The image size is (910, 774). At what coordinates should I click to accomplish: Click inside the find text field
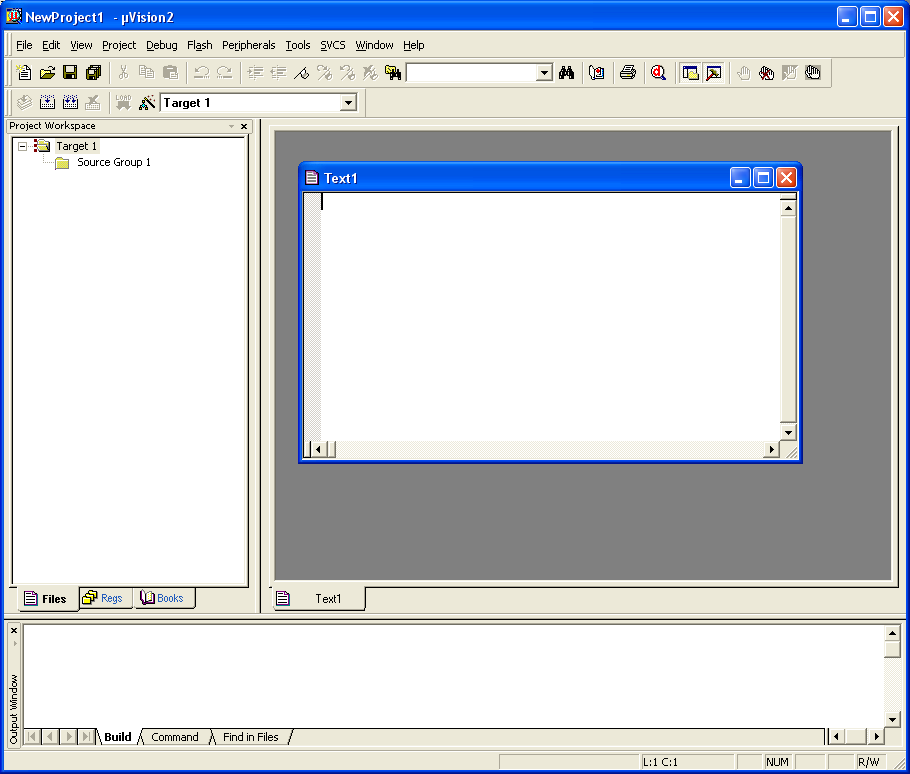pyautogui.click(x=472, y=73)
